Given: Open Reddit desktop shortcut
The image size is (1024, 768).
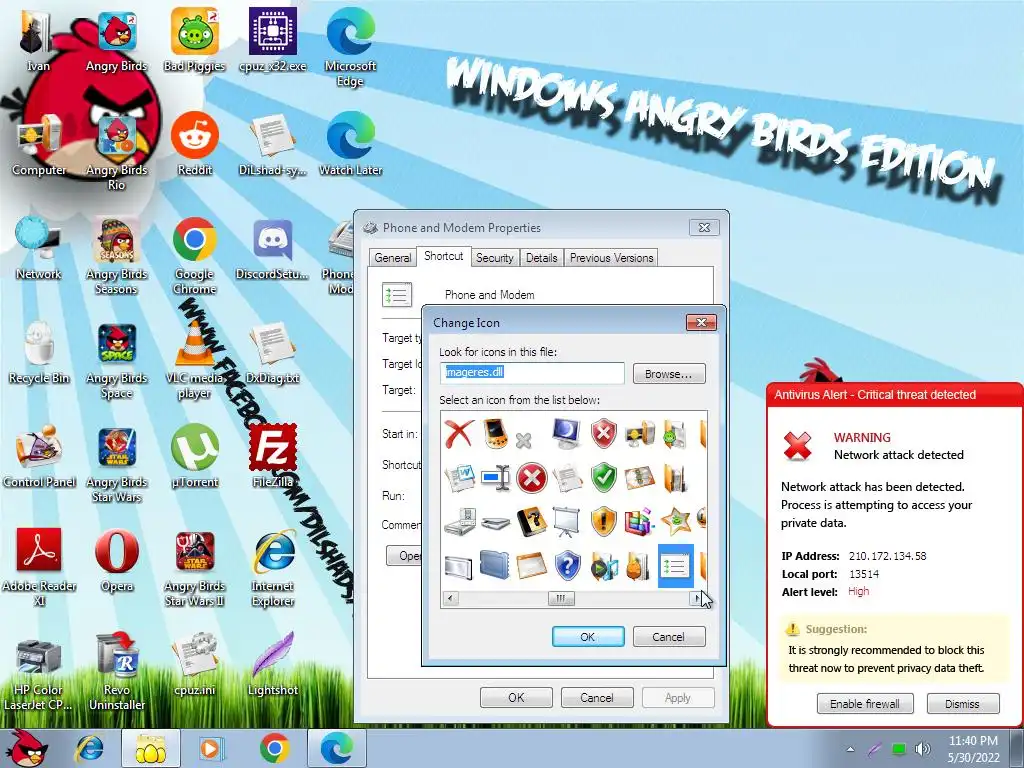Looking at the screenshot, I should [x=195, y=144].
